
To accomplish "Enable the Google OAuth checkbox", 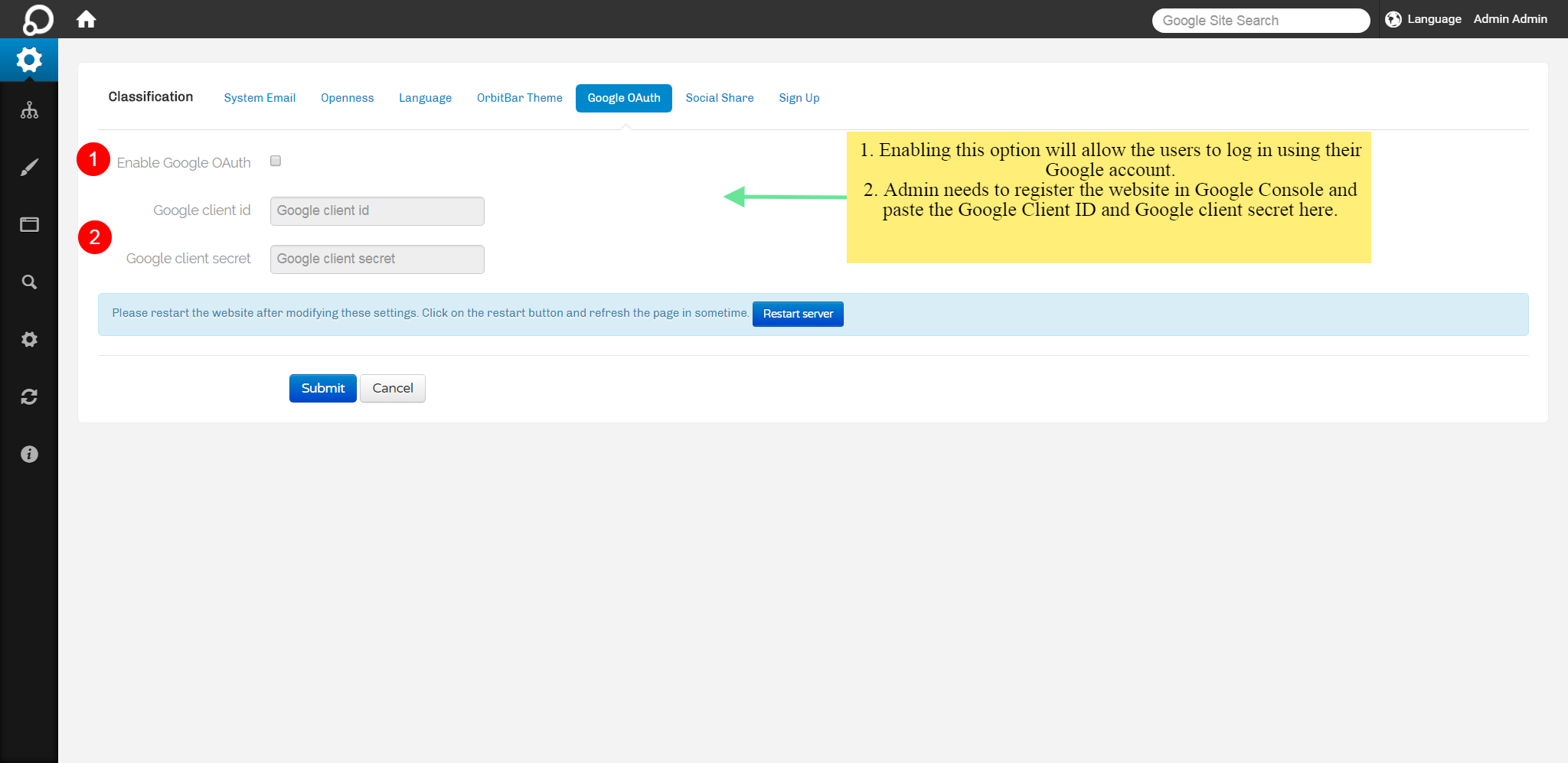I will (276, 161).
